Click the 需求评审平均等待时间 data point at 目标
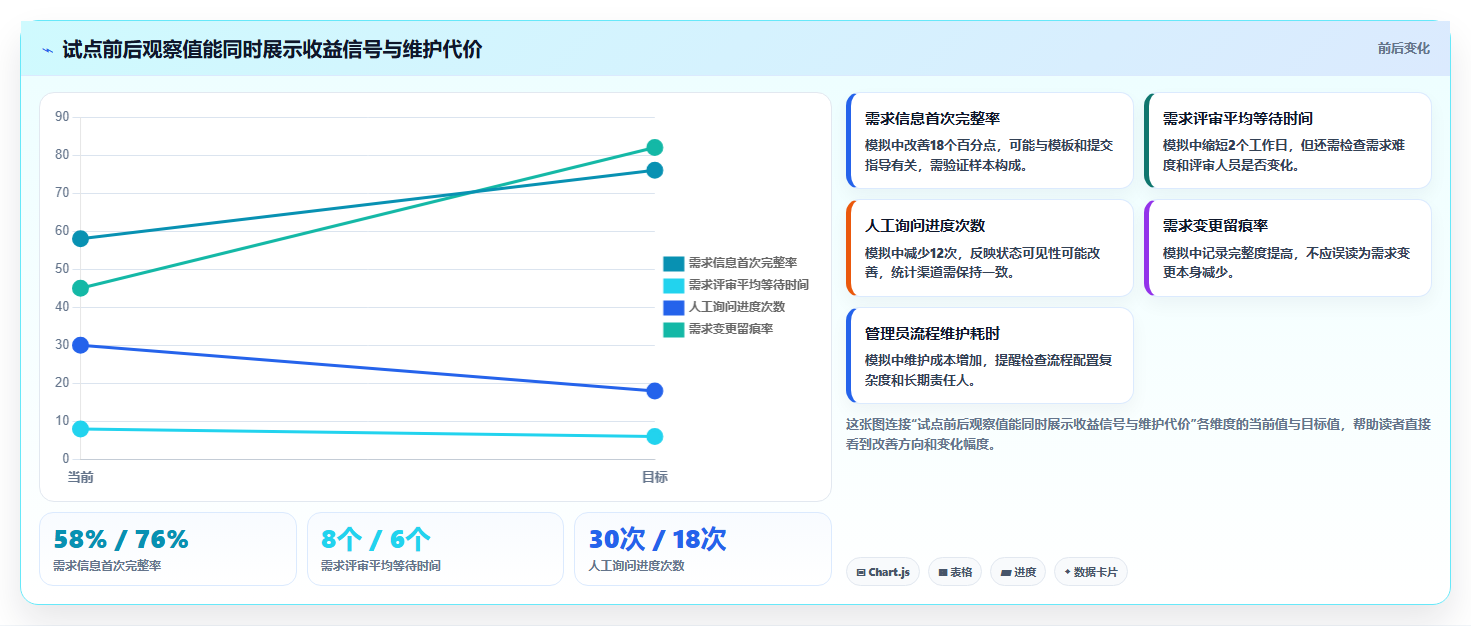This screenshot has height=626, width=1471. coord(655,436)
